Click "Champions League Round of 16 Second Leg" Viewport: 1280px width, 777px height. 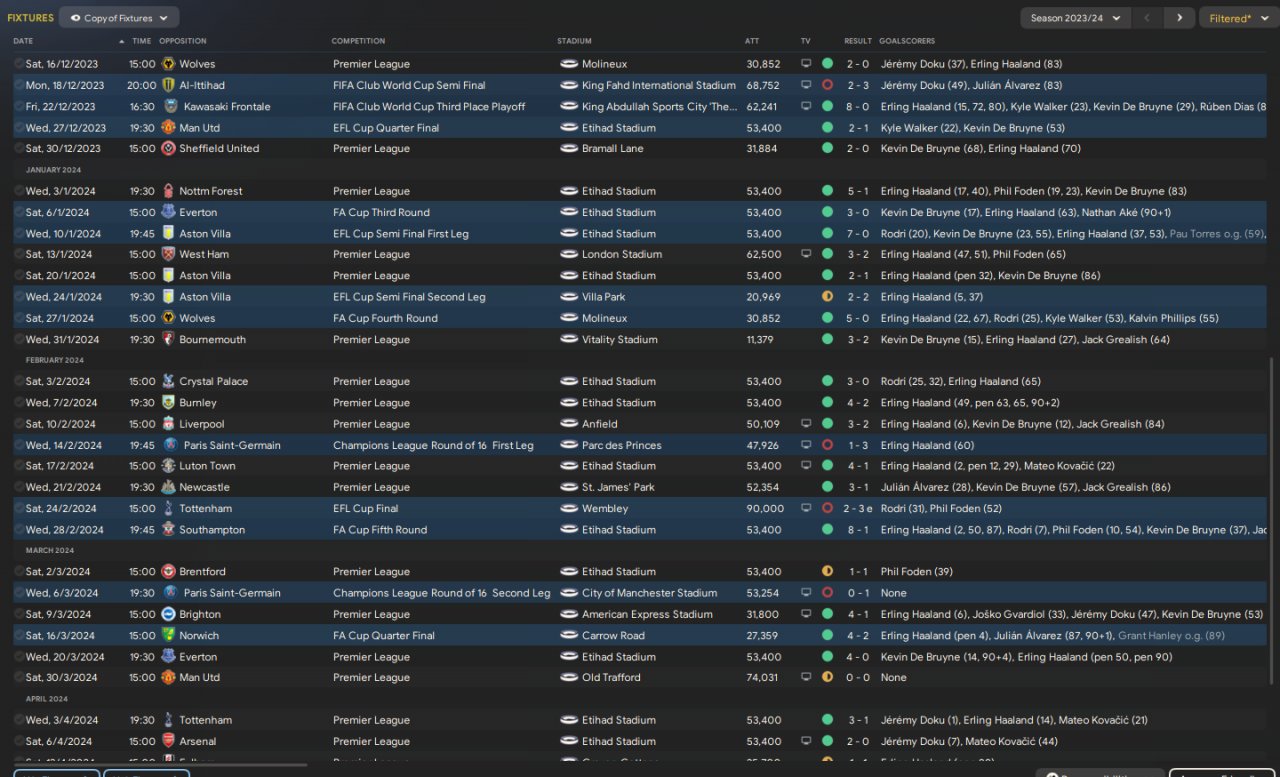441,593
